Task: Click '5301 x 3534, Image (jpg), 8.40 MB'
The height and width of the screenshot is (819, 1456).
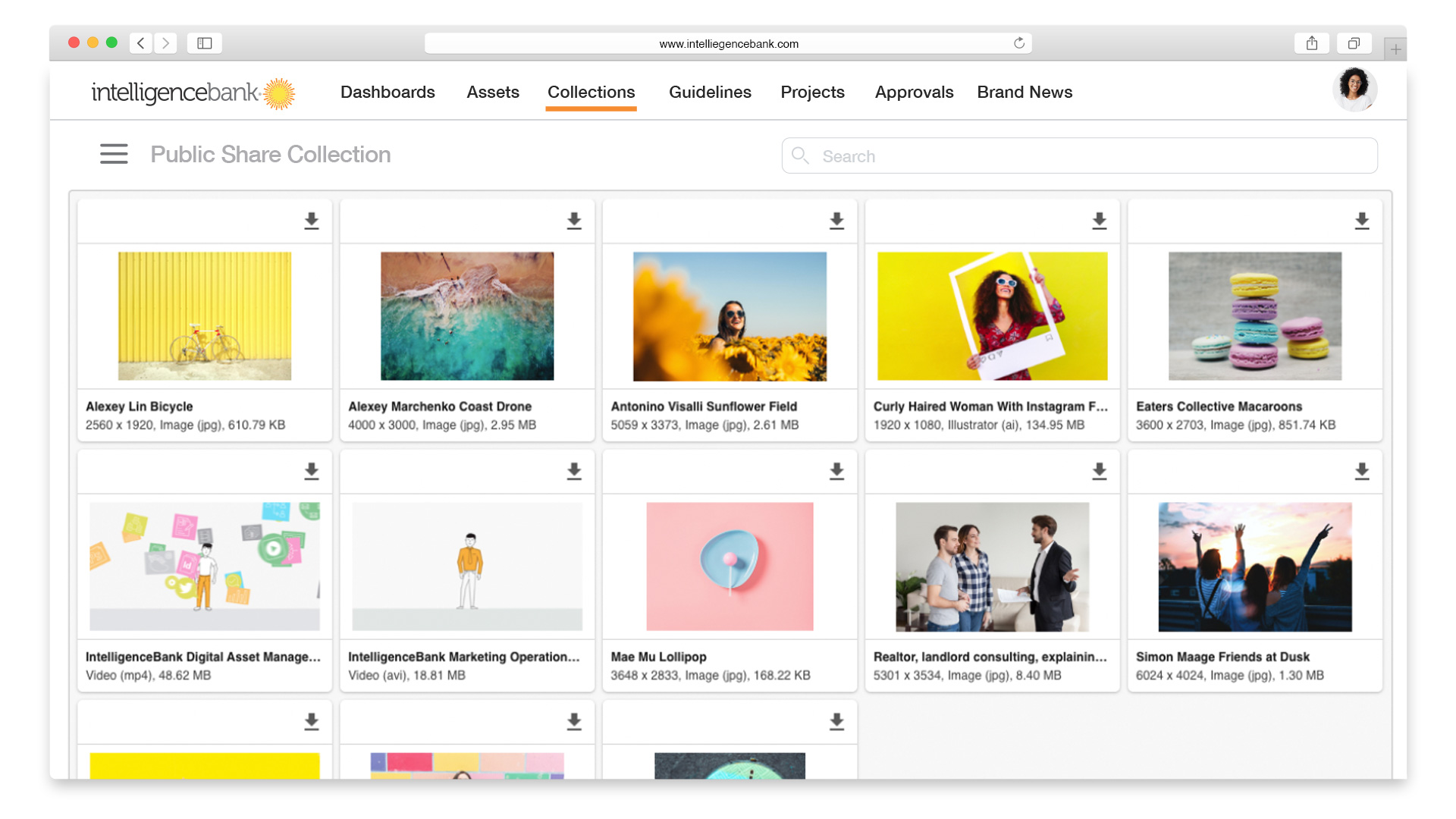Action: click(x=967, y=675)
